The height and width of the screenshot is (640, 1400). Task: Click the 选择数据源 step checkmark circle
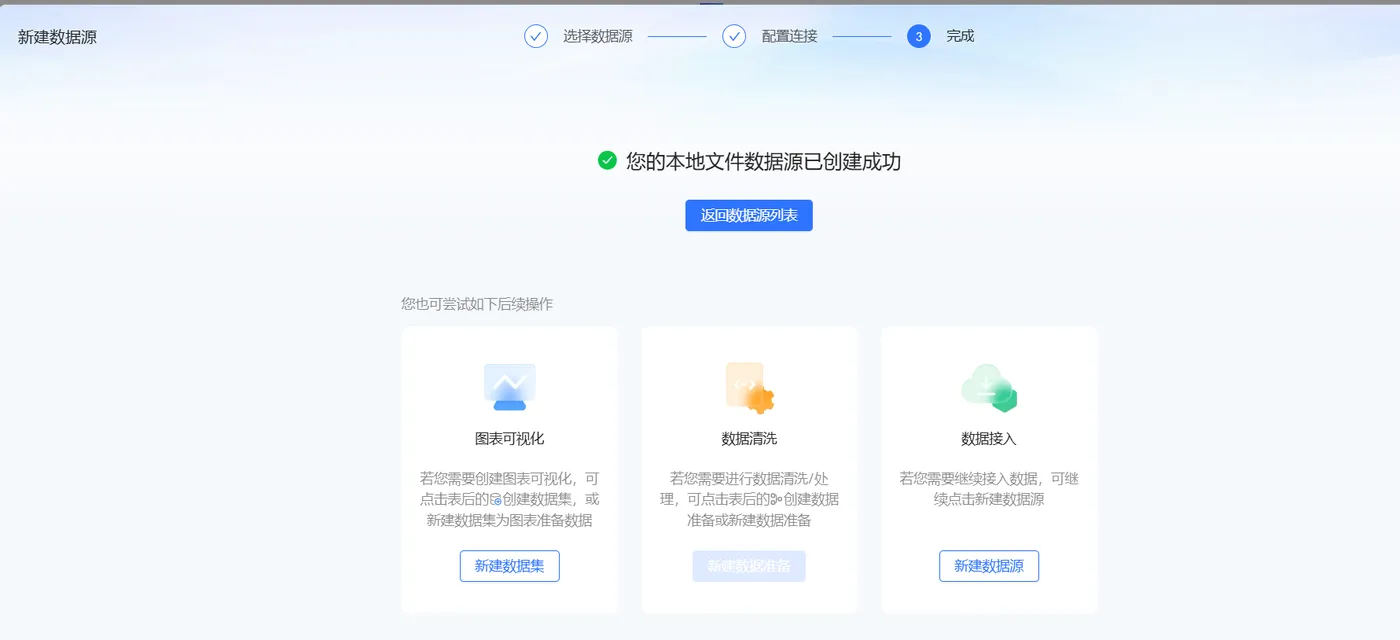coord(536,36)
